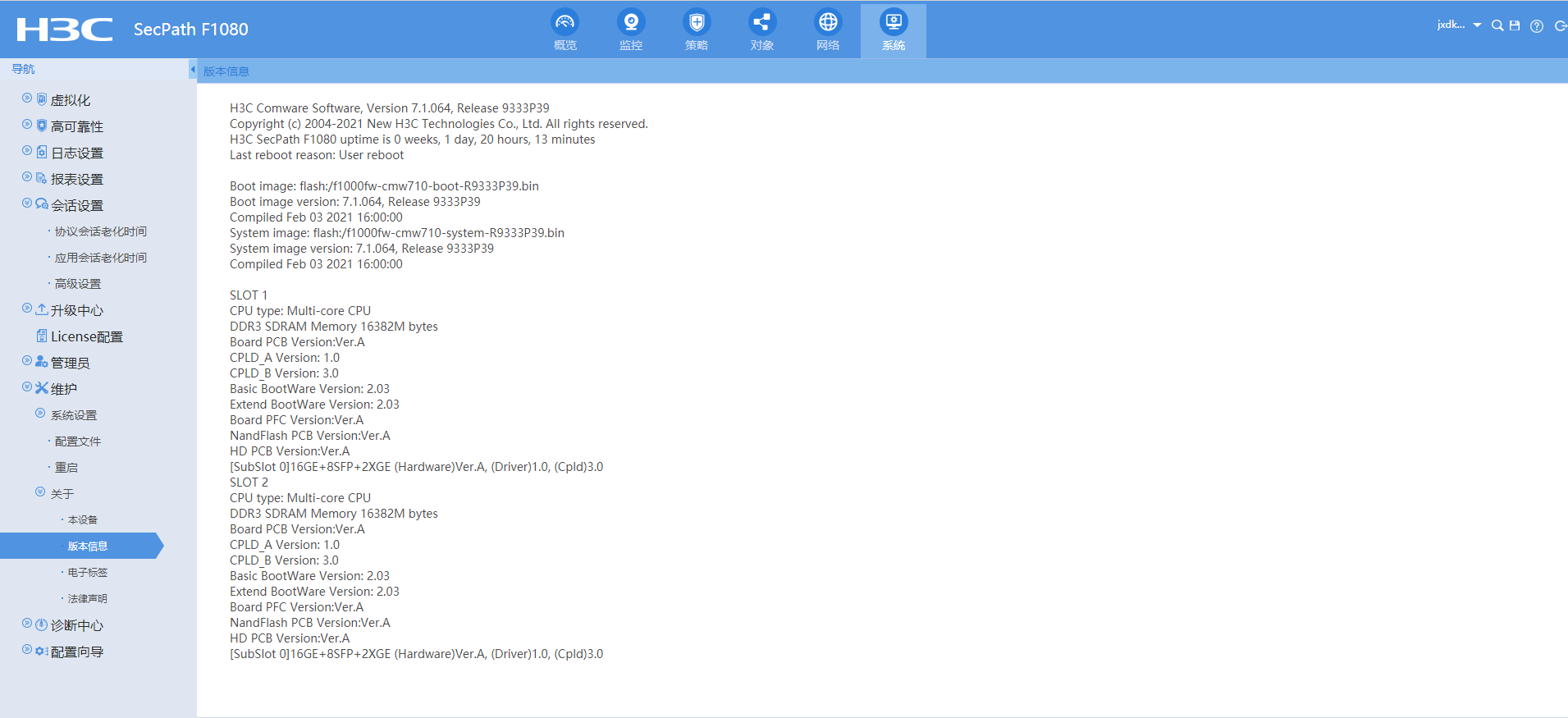
Task: Open the help question mark icon
Action: tap(1537, 26)
